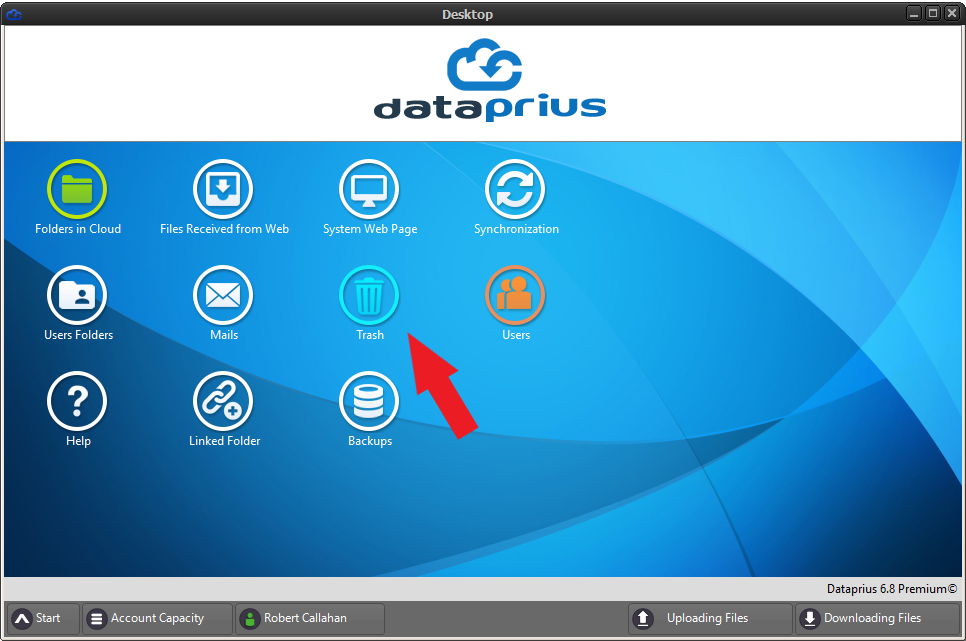Open the Users Folders icon
The height and width of the screenshot is (641, 966).
(x=77, y=295)
